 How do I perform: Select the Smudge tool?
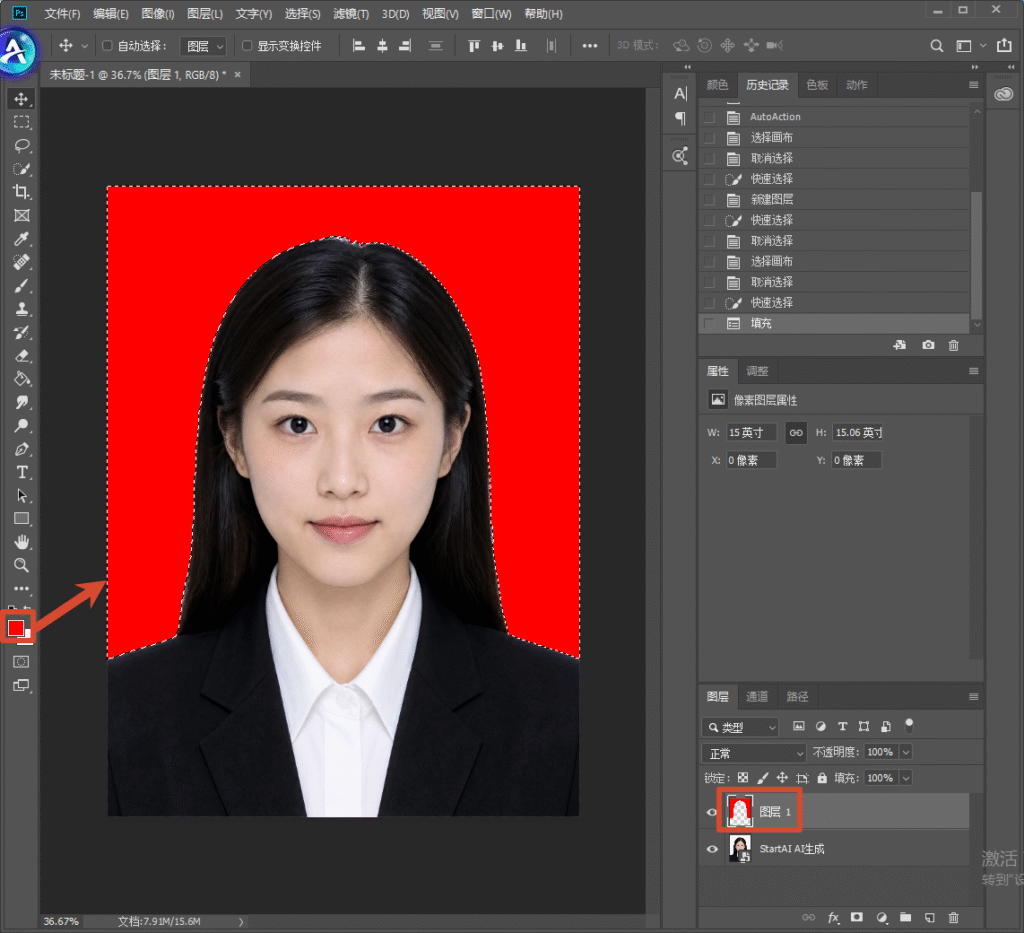(22, 402)
